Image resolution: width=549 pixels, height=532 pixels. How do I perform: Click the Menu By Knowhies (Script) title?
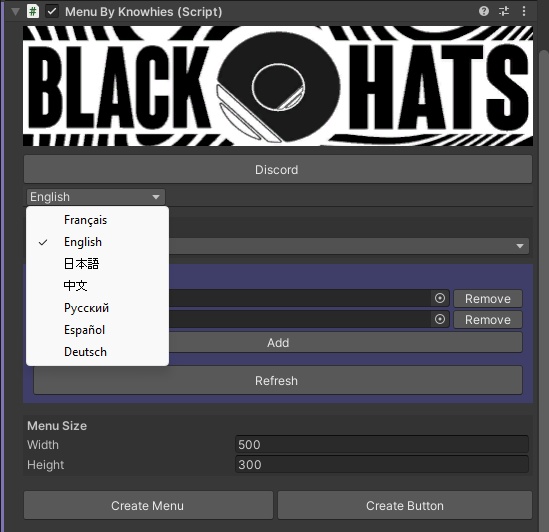(144, 12)
